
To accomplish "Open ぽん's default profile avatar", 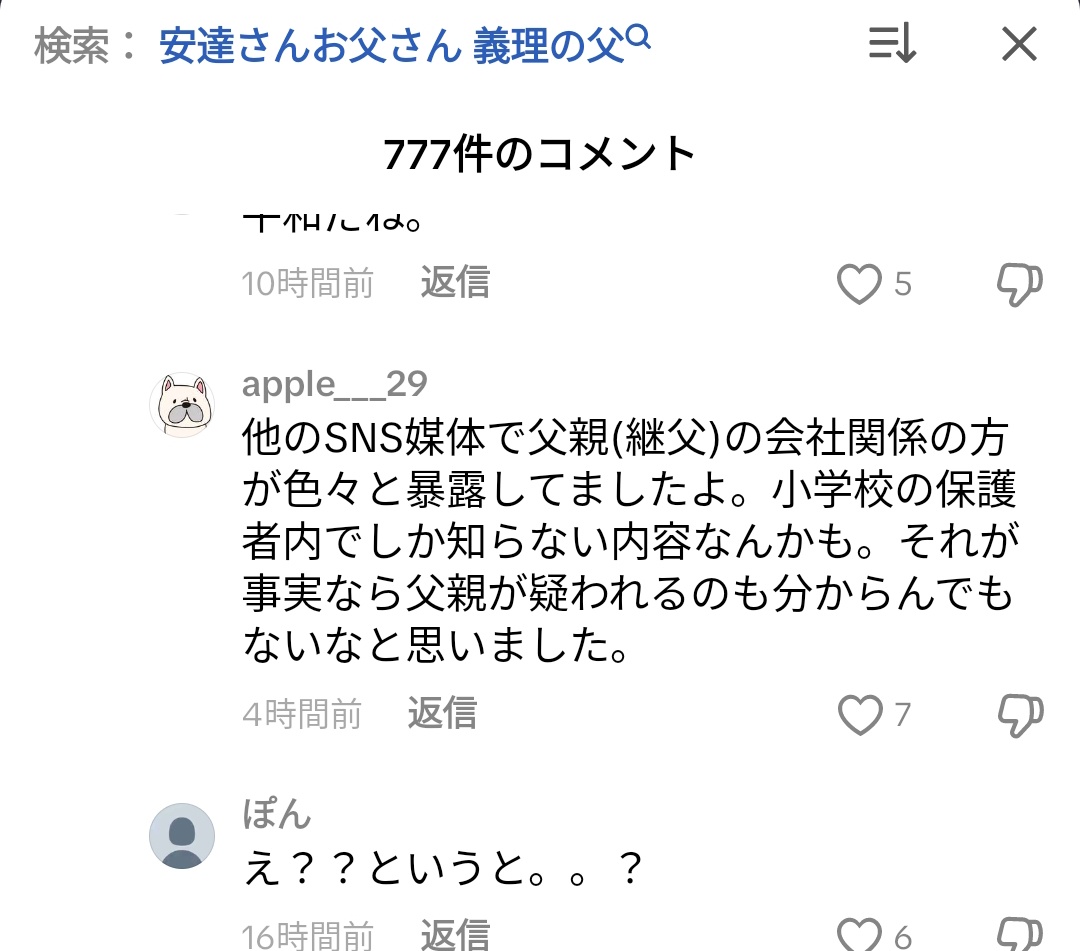I will [x=182, y=836].
